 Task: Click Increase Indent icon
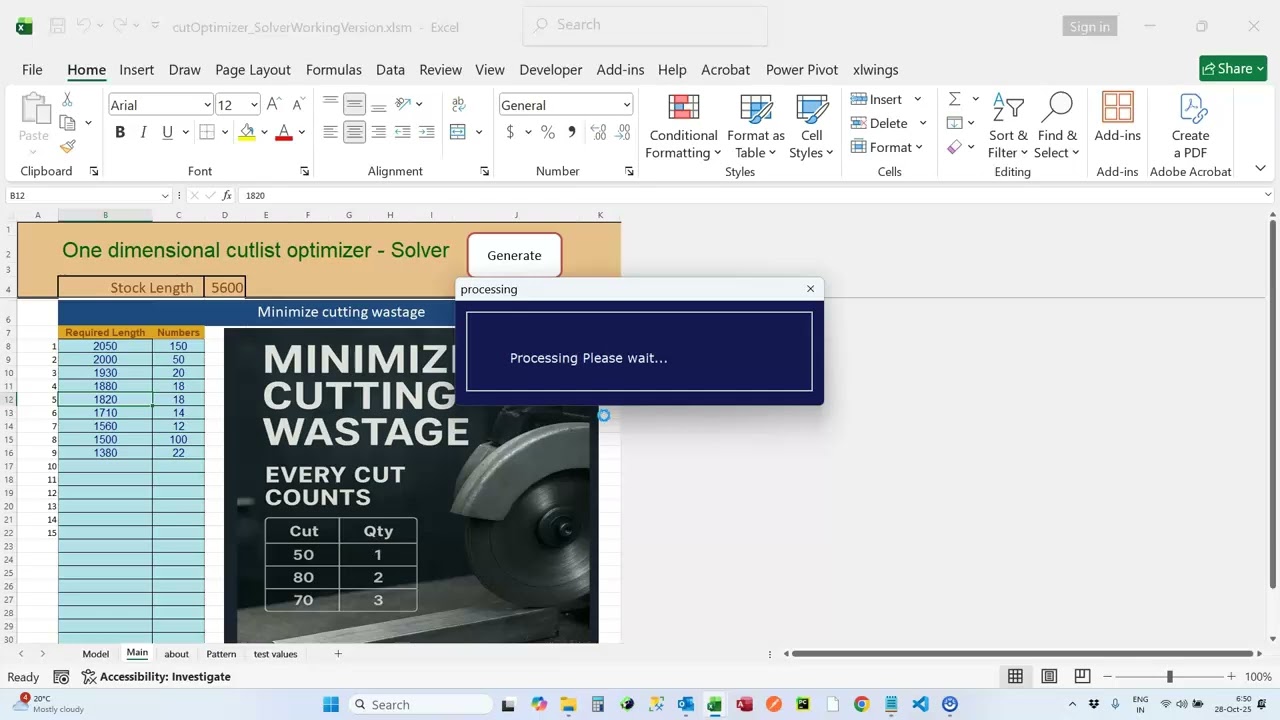(427, 132)
